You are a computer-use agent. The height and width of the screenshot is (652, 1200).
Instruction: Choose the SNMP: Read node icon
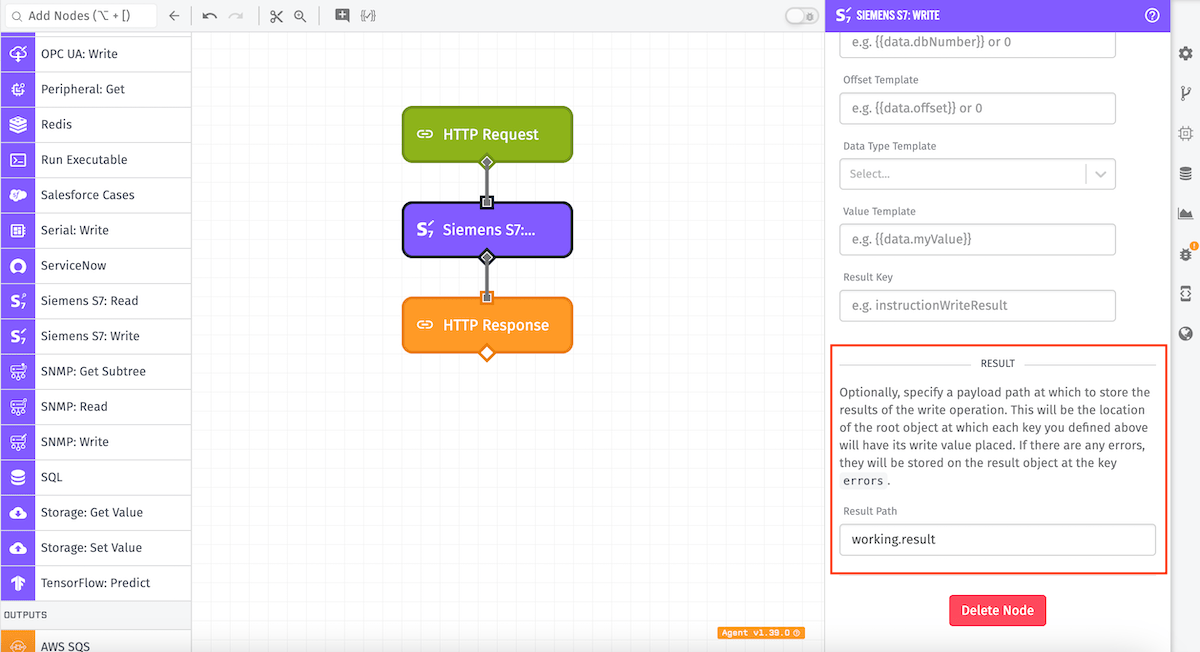(18, 407)
